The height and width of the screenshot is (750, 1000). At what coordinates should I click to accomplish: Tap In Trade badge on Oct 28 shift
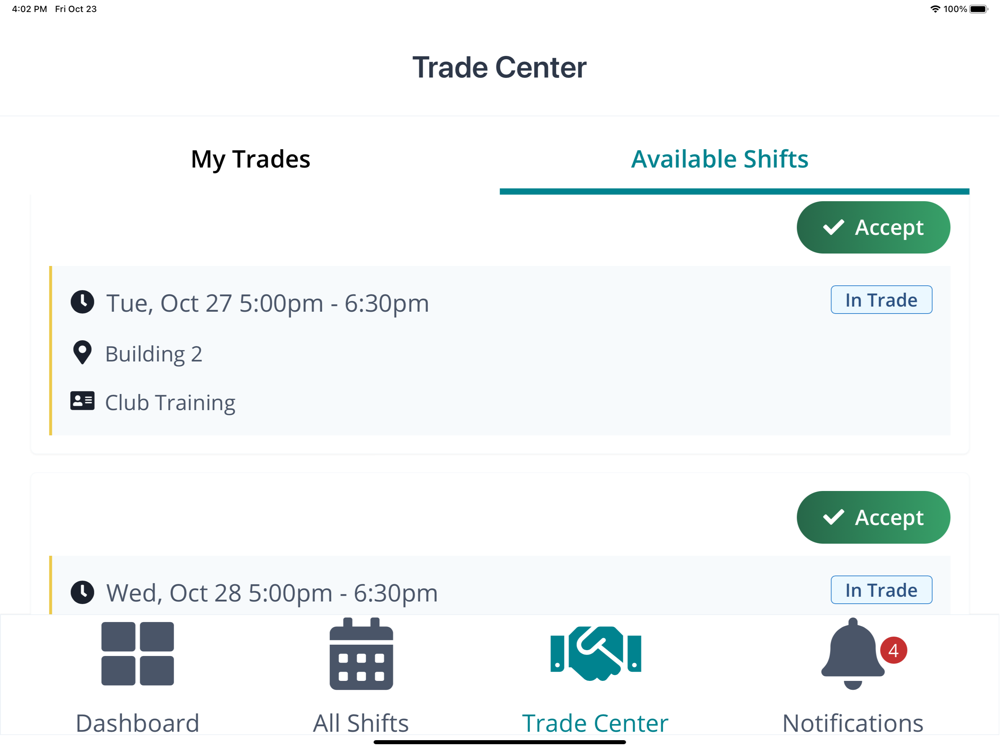[x=881, y=590]
